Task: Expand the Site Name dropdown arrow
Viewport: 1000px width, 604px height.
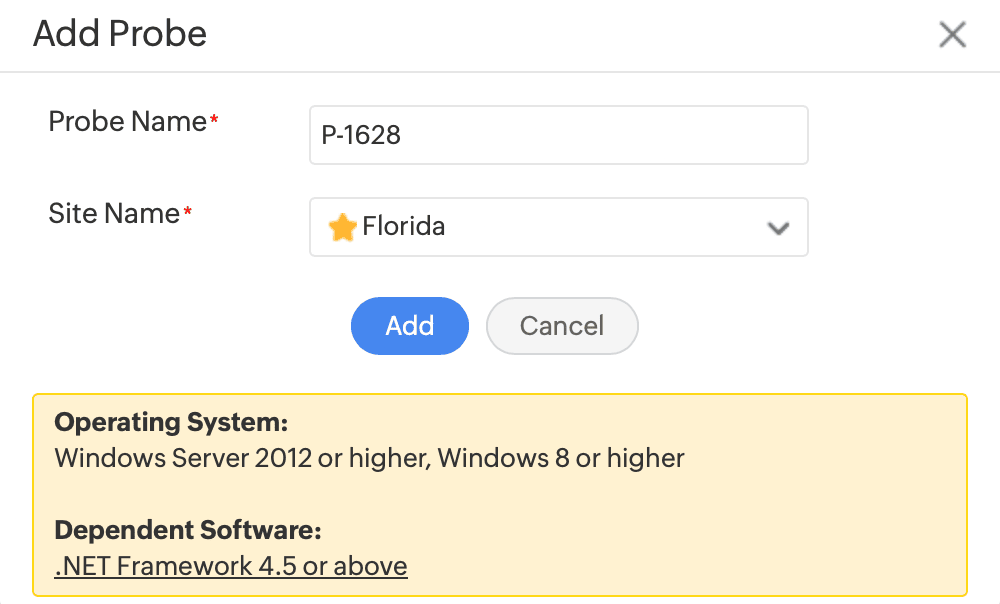Action: (778, 228)
